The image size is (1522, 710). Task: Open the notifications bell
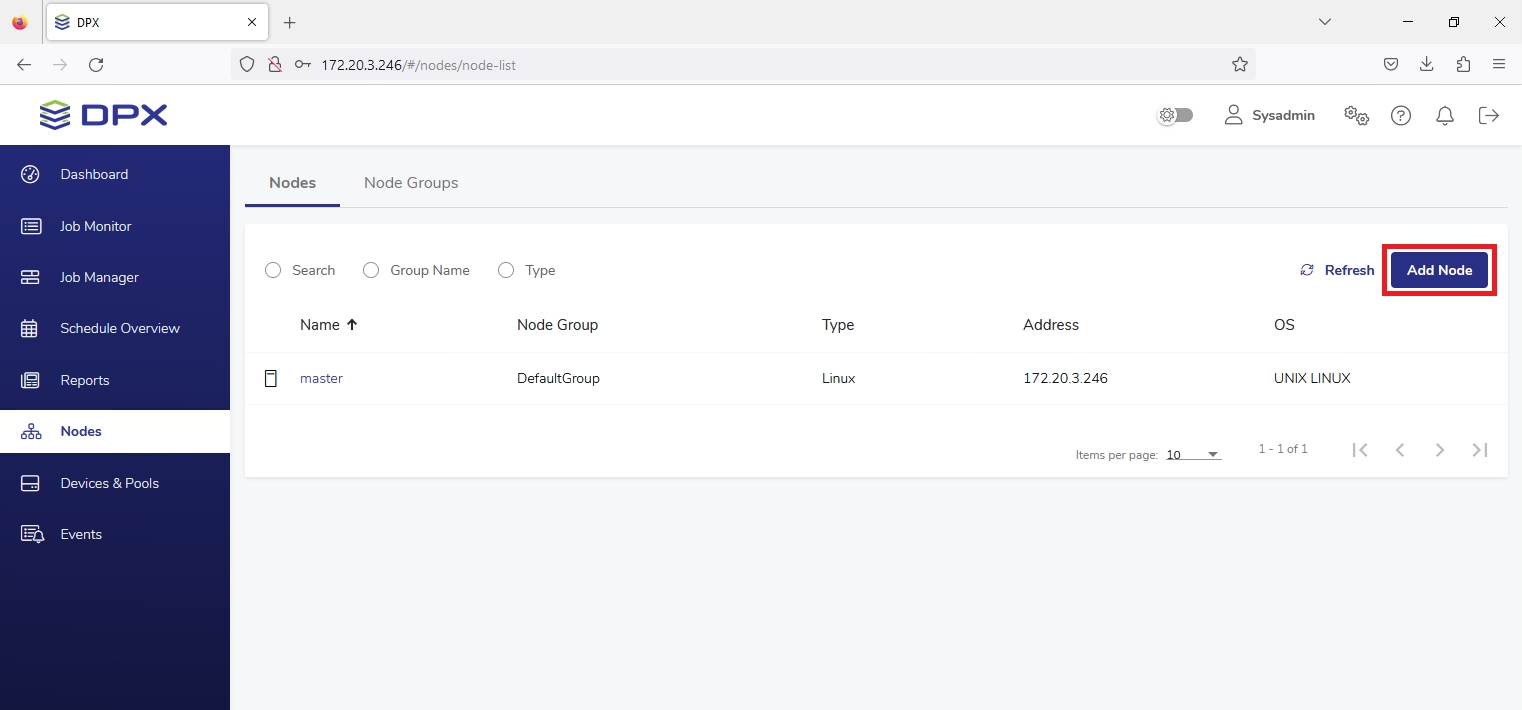pyautogui.click(x=1445, y=115)
